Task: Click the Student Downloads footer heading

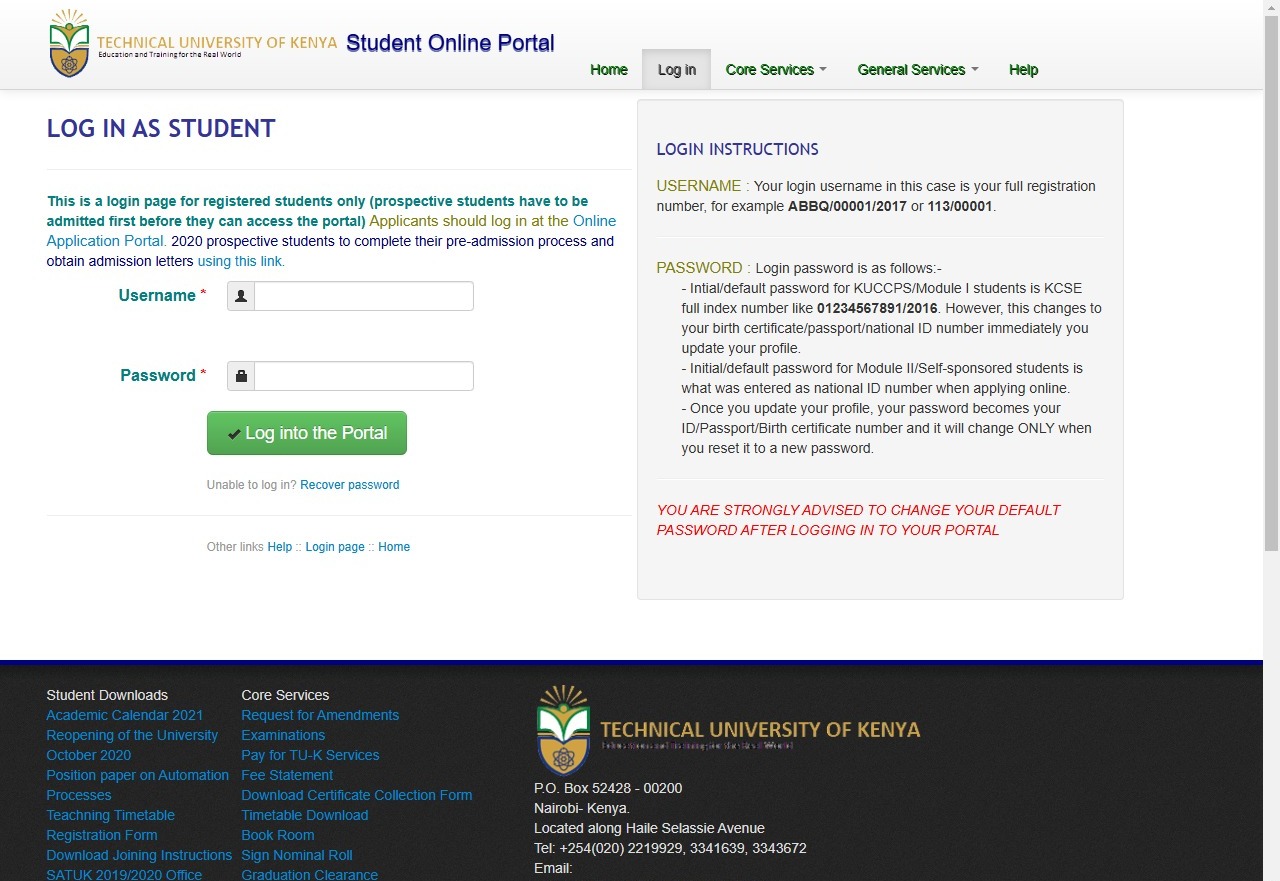Action: (x=107, y=695)
